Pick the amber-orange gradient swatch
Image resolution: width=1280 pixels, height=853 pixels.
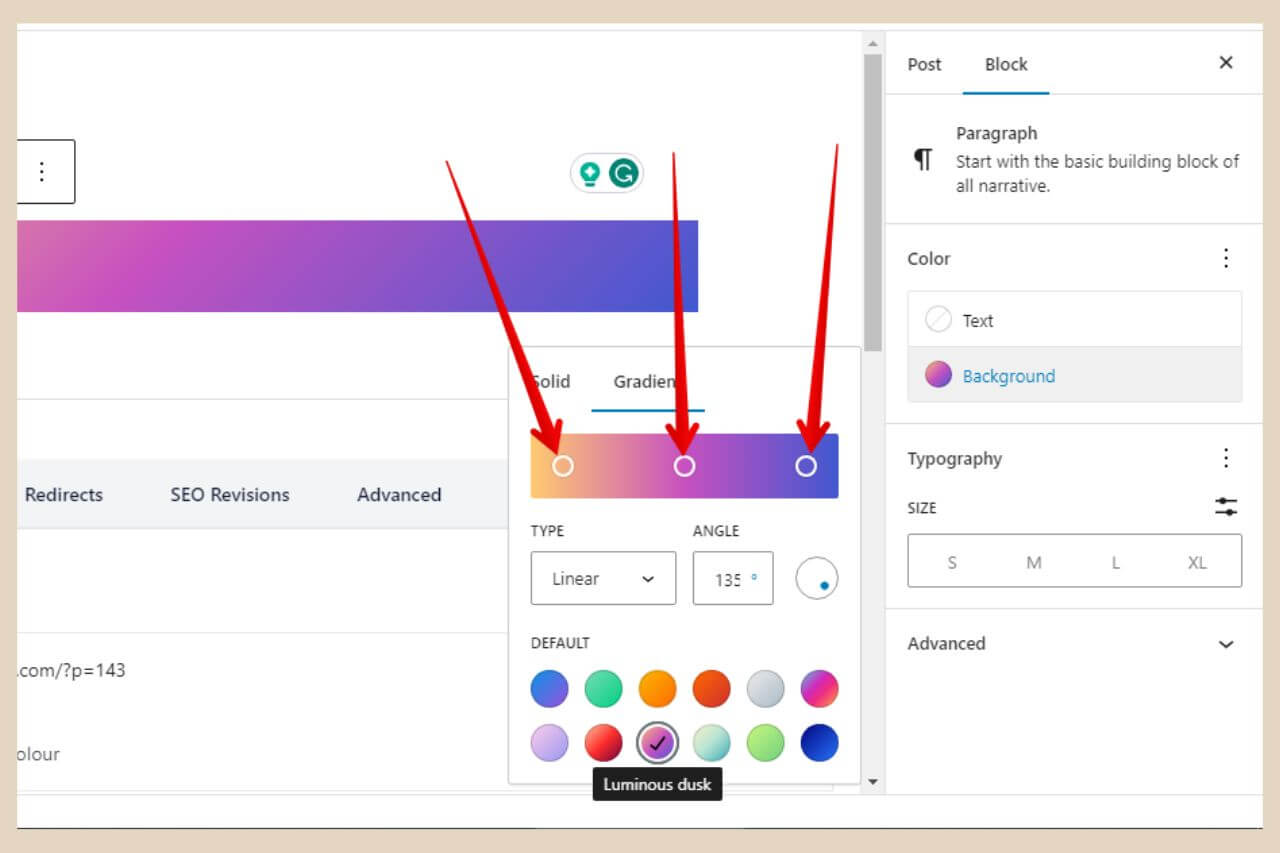click(x=657, y=689)
